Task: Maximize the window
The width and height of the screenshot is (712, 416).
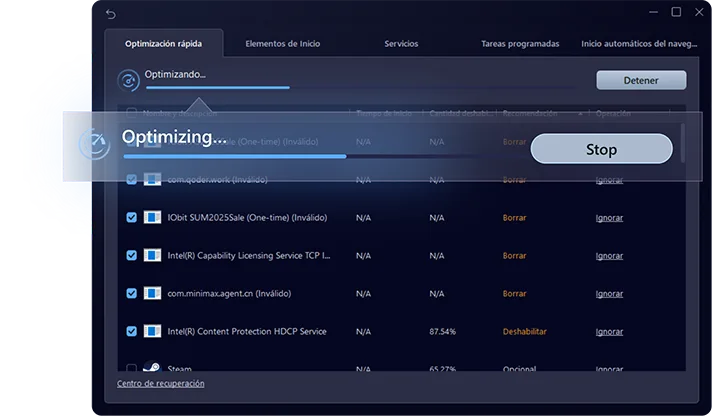Action: 676,12
